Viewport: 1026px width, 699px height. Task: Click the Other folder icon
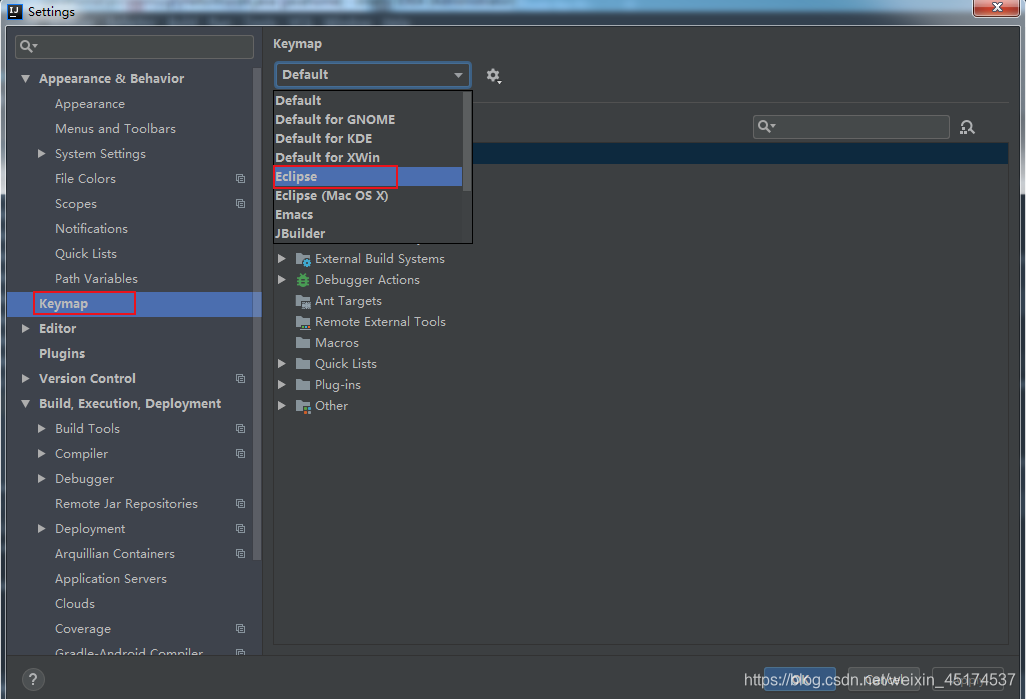pos(303,406)
